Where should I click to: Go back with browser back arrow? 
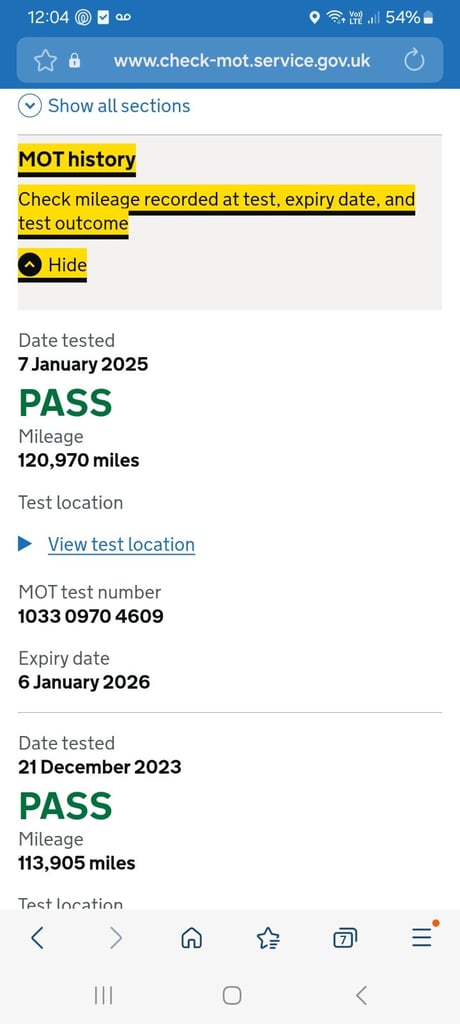(x=37, y=938)
